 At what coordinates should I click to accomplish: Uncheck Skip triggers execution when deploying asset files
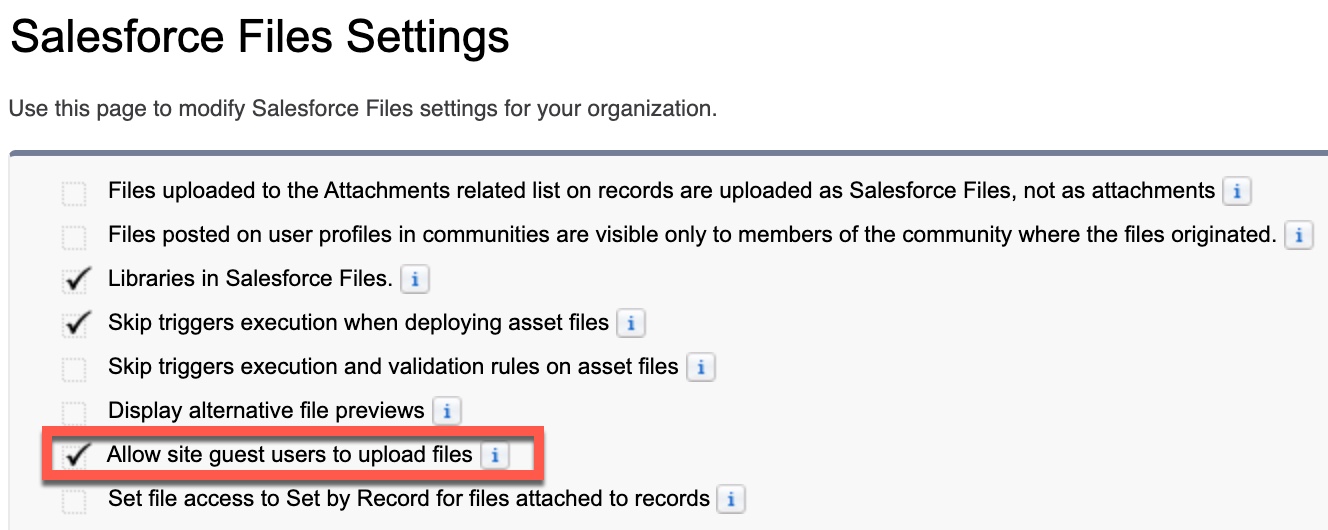pyautogui.click(x=75, y=324)
